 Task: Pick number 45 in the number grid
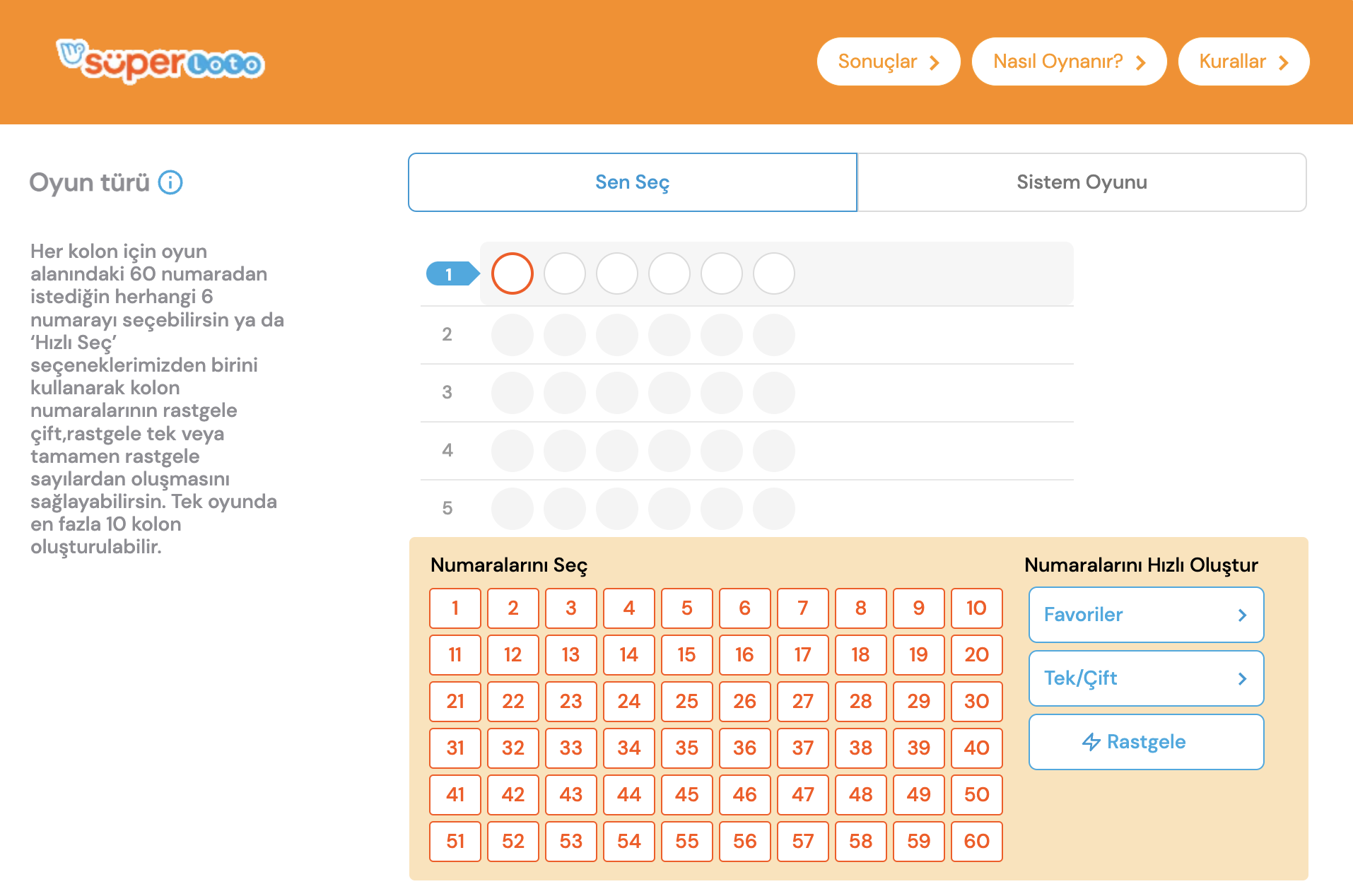[687, 795]
